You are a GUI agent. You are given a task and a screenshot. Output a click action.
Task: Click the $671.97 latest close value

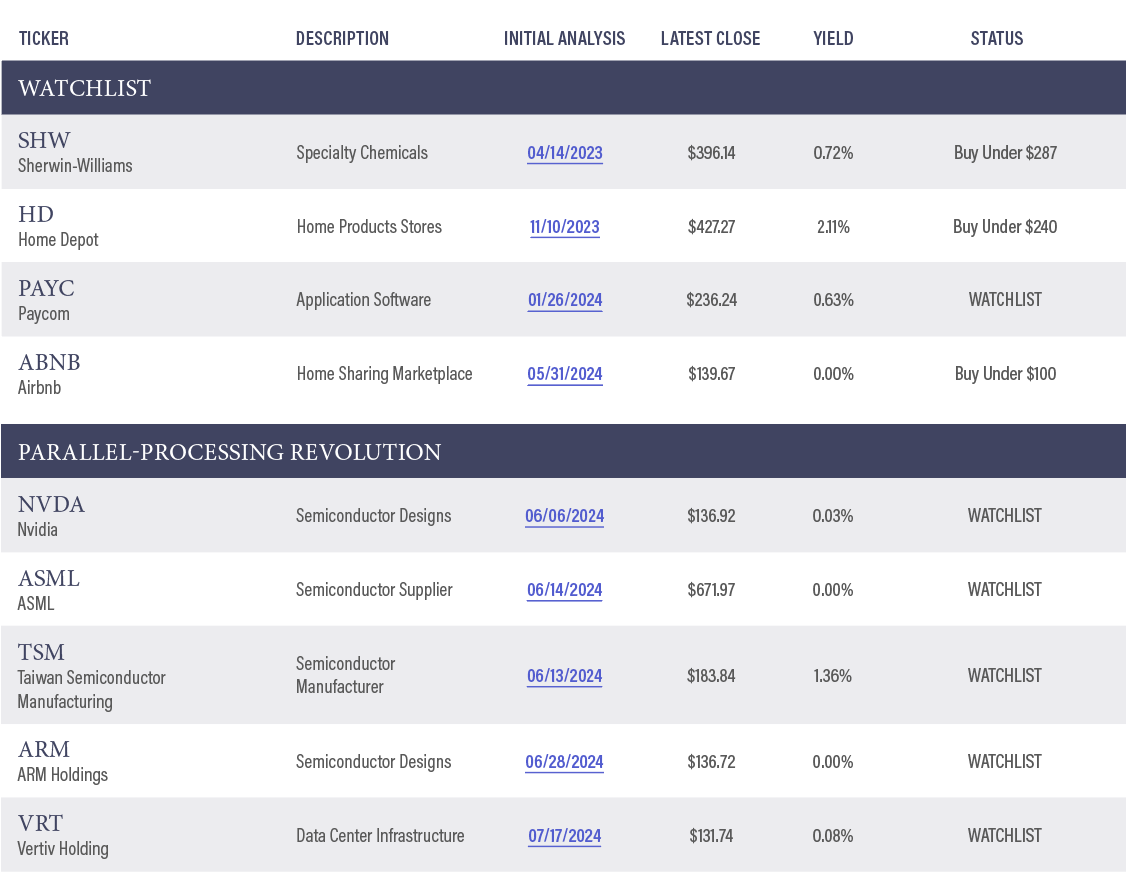[x=711, y=590]
